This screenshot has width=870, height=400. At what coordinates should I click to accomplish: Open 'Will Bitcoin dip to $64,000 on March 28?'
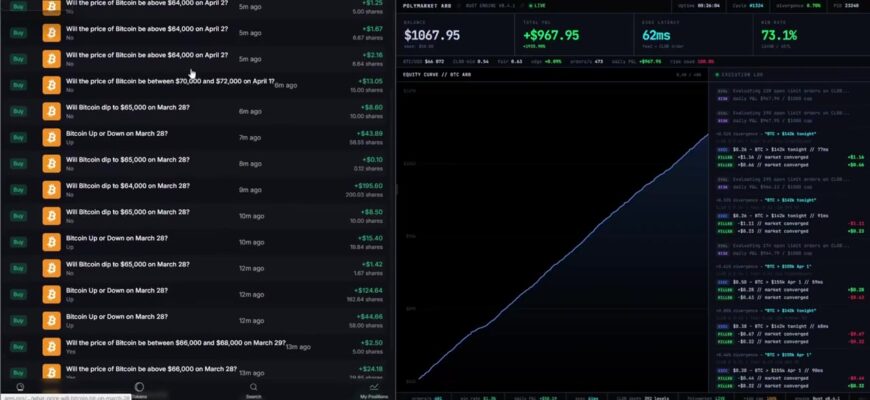click(x=128, y=186)
